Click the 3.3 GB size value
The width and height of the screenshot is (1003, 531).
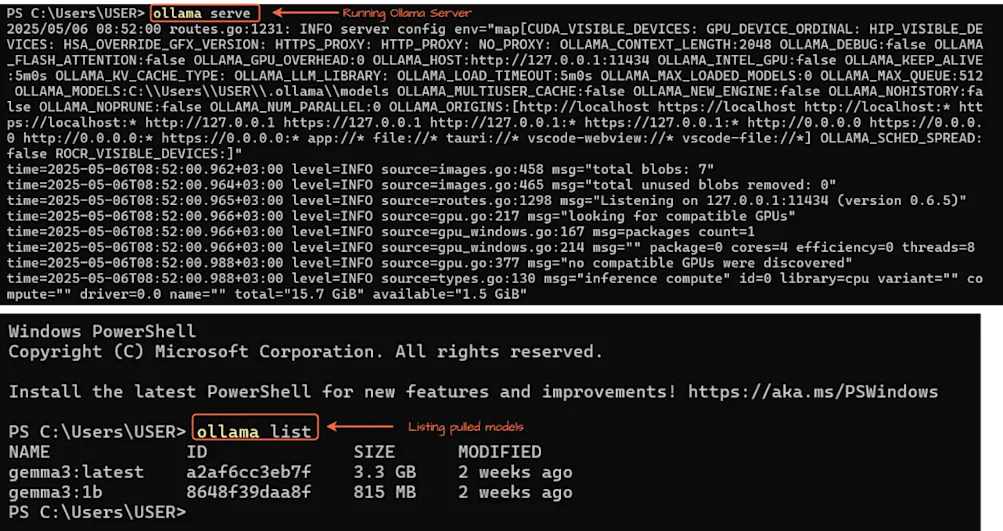(384, 473)
